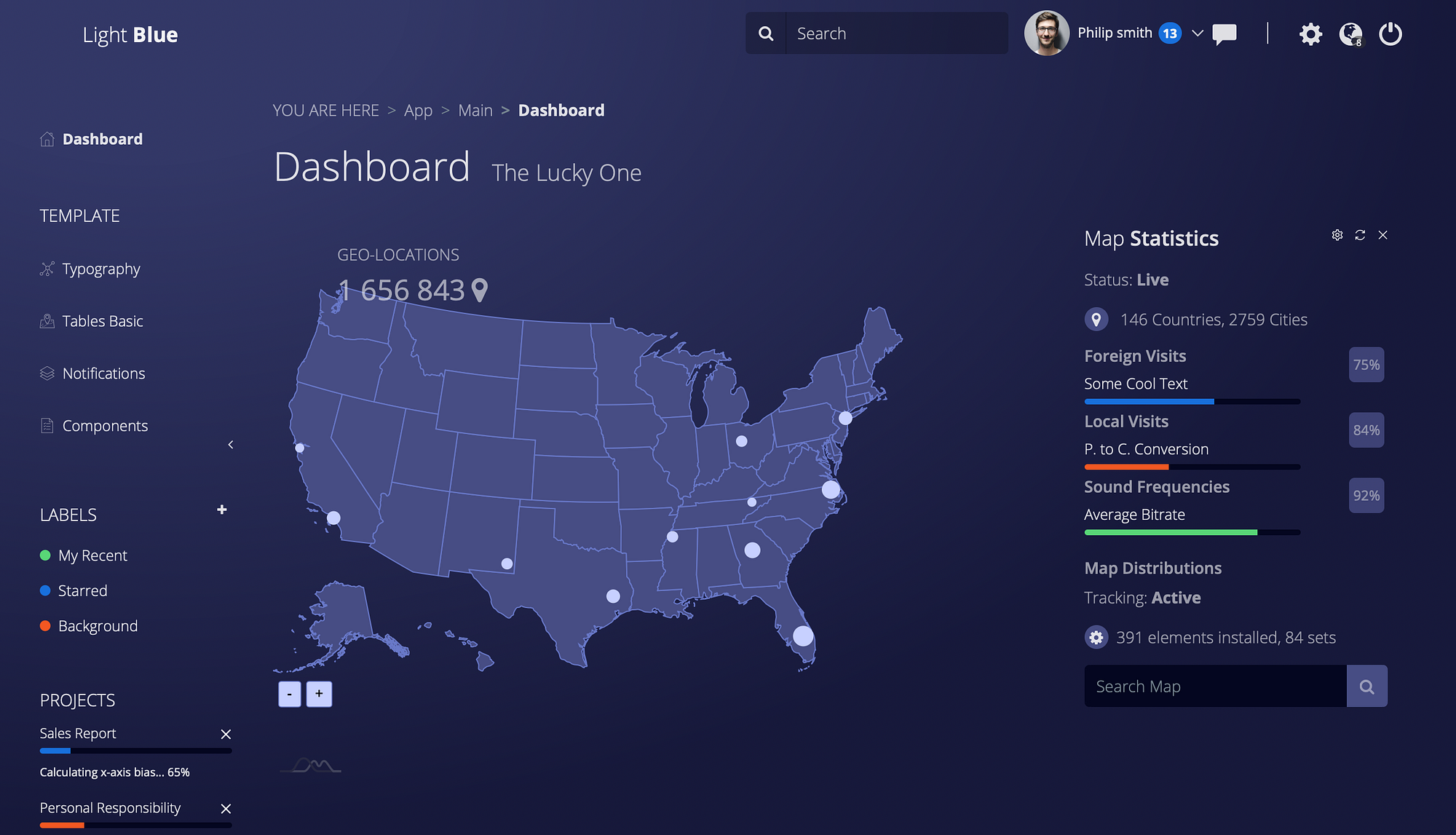Click the Components sidebar icon
This screenshot has height=835, width=1456.
pos(46,425)
